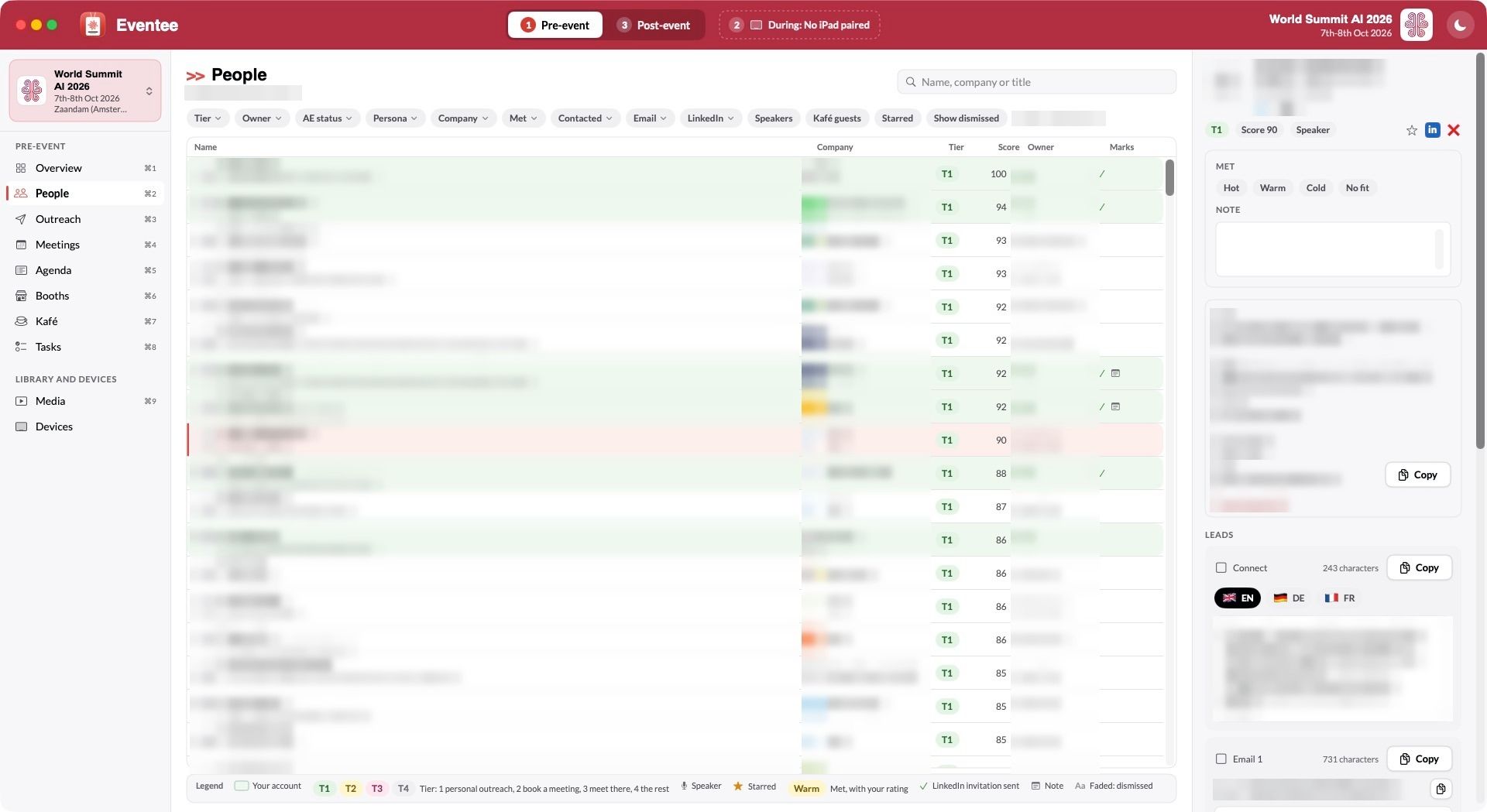Toggle dark mode moon icon
Image resolution: width=1487 pixels, height=812 pixels.
1460,25
